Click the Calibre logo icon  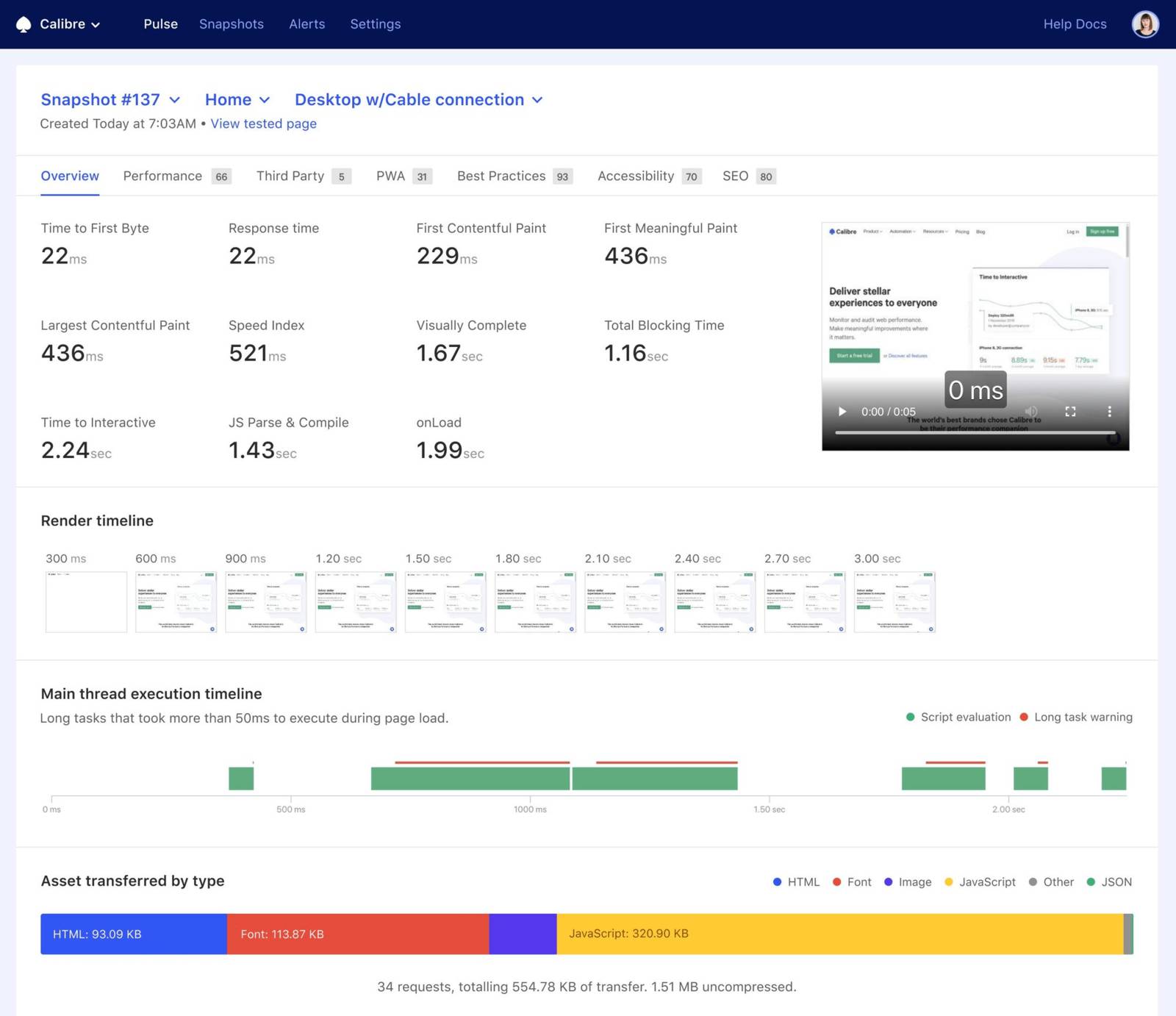[24, 24]
